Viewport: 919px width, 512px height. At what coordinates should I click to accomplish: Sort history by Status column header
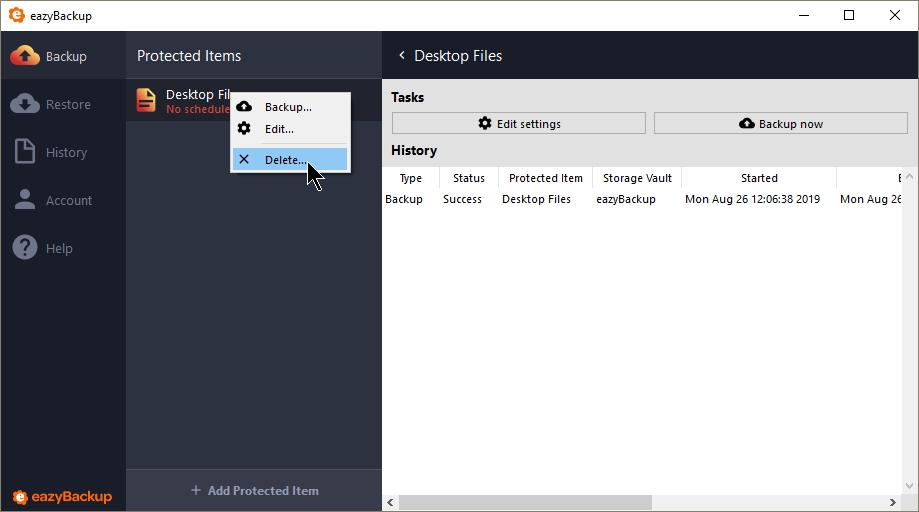[468, 178]
